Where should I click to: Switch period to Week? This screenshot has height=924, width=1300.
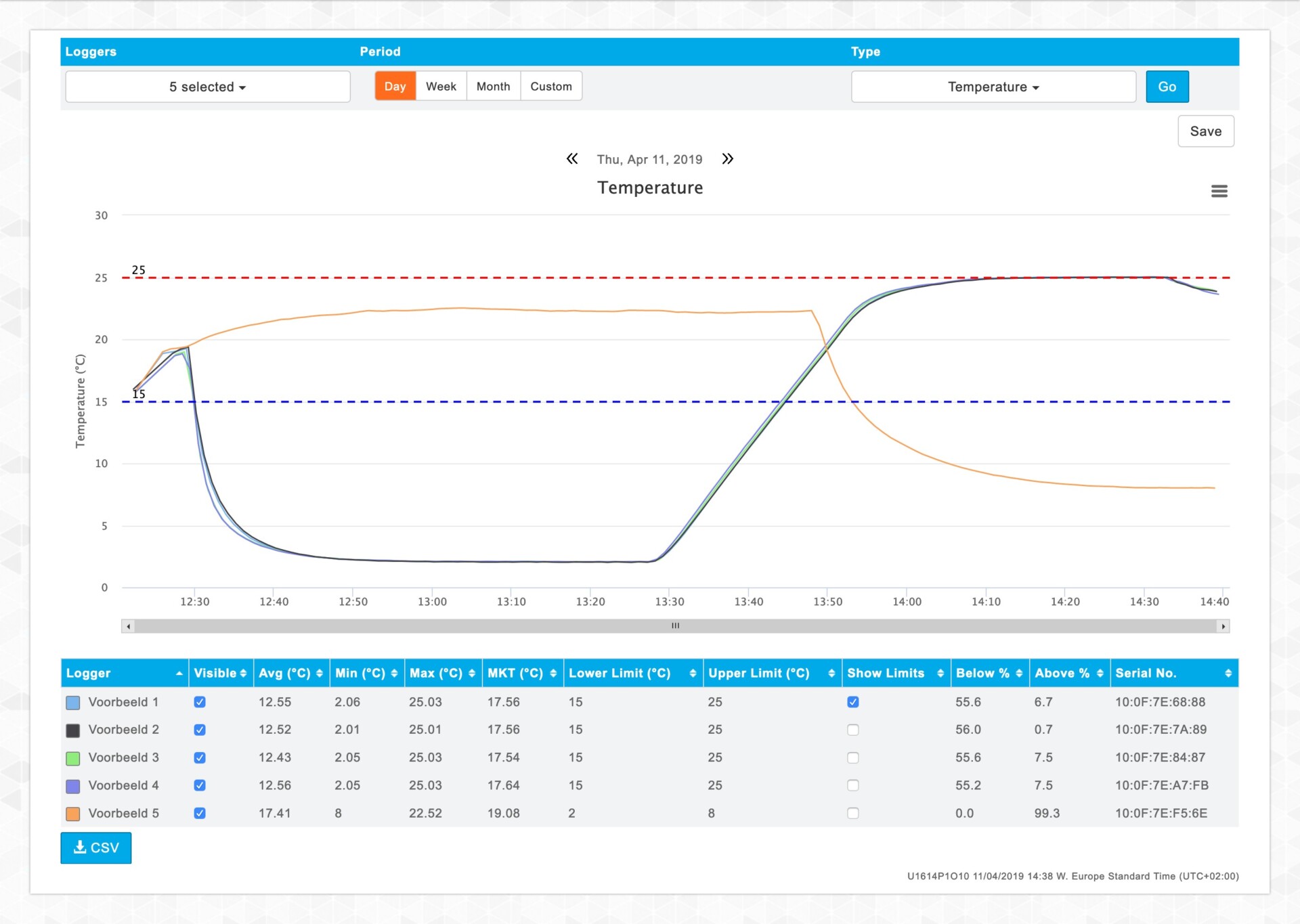(441, 87)
